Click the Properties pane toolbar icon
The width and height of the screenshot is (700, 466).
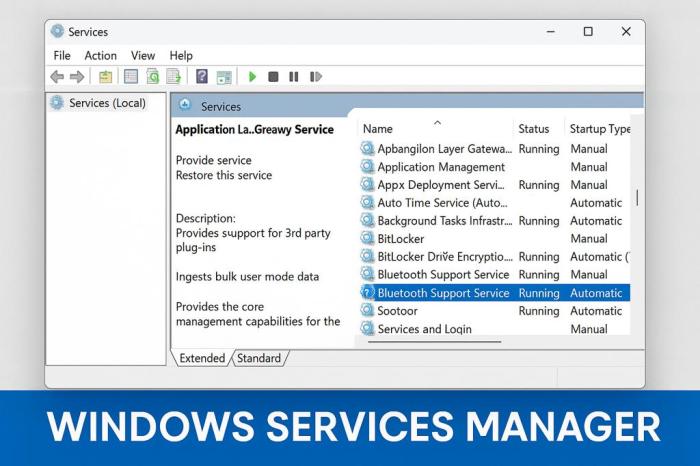[x=224, y=77]
